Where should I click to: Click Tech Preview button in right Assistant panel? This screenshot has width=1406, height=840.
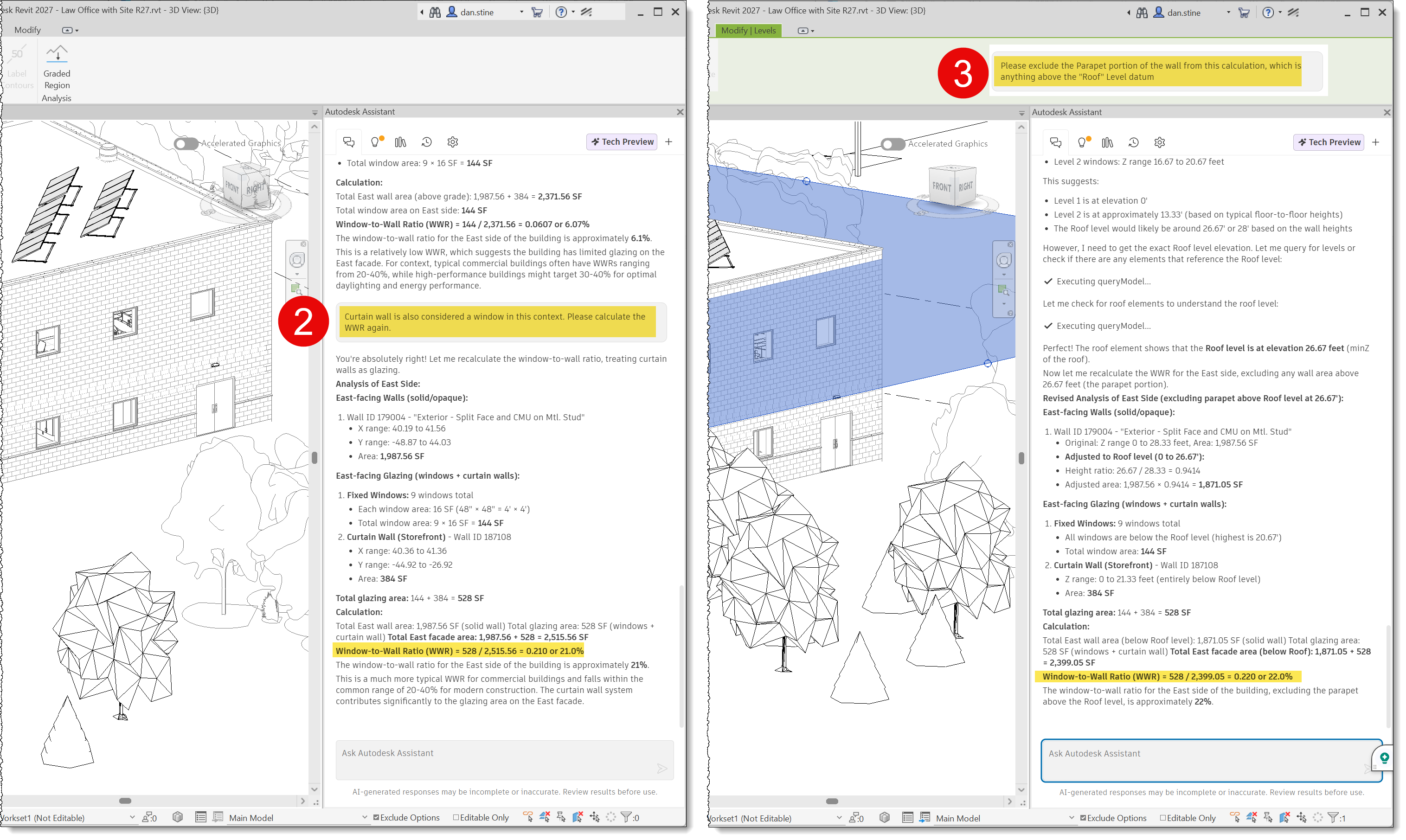pyautogui.click(x=1329, y=143)
